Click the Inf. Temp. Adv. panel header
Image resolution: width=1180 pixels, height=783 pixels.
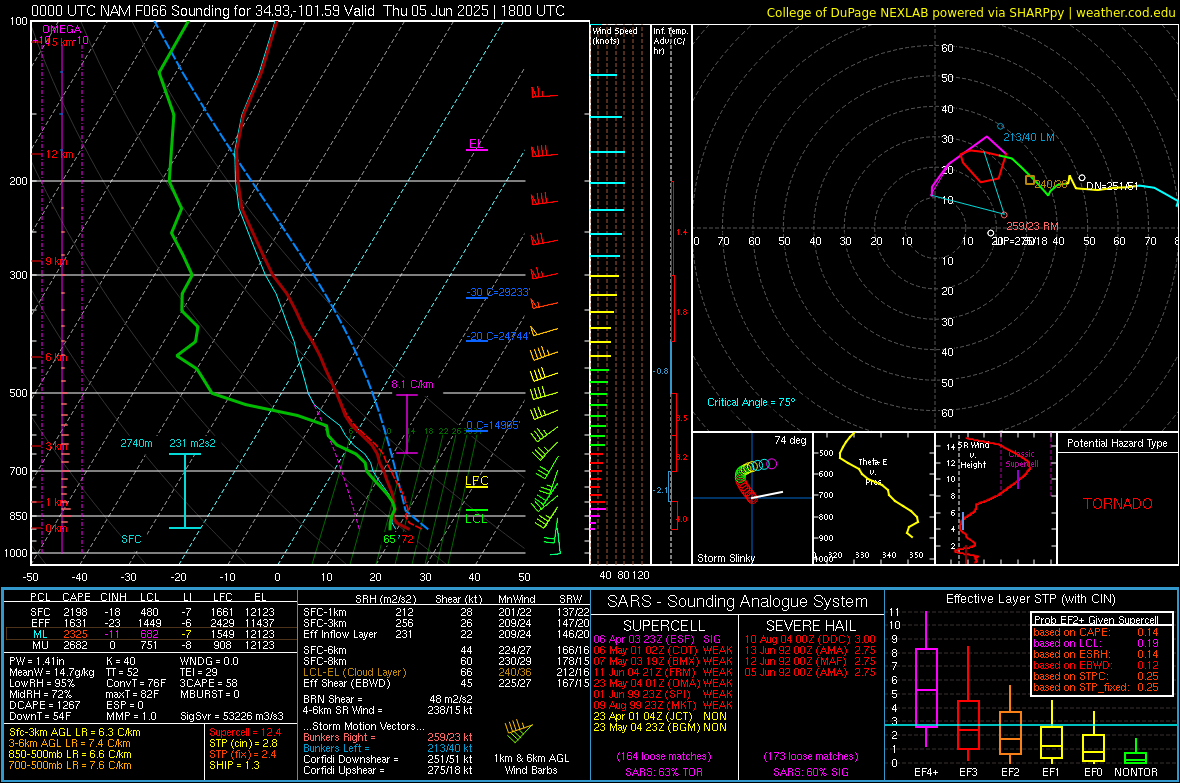(670, 41)
